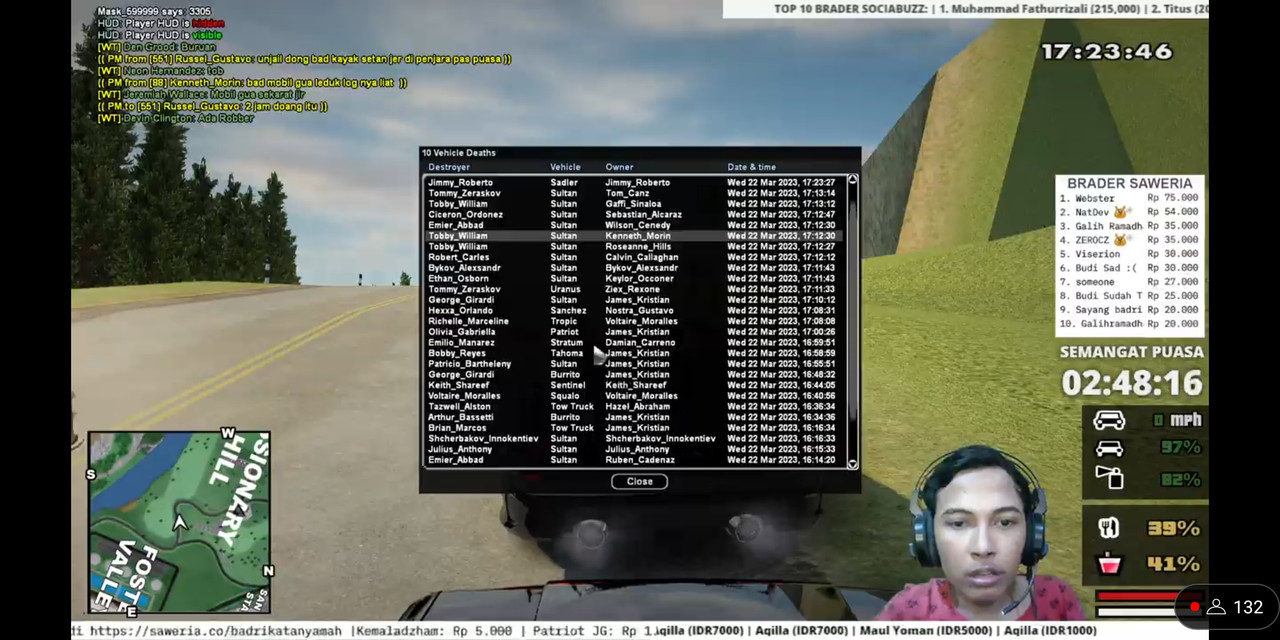Click the red live recording dot

point(1194,607)
